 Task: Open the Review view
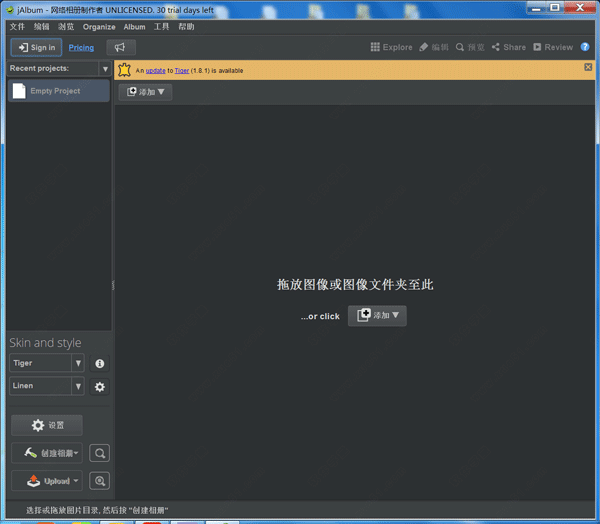click(553, 47)
